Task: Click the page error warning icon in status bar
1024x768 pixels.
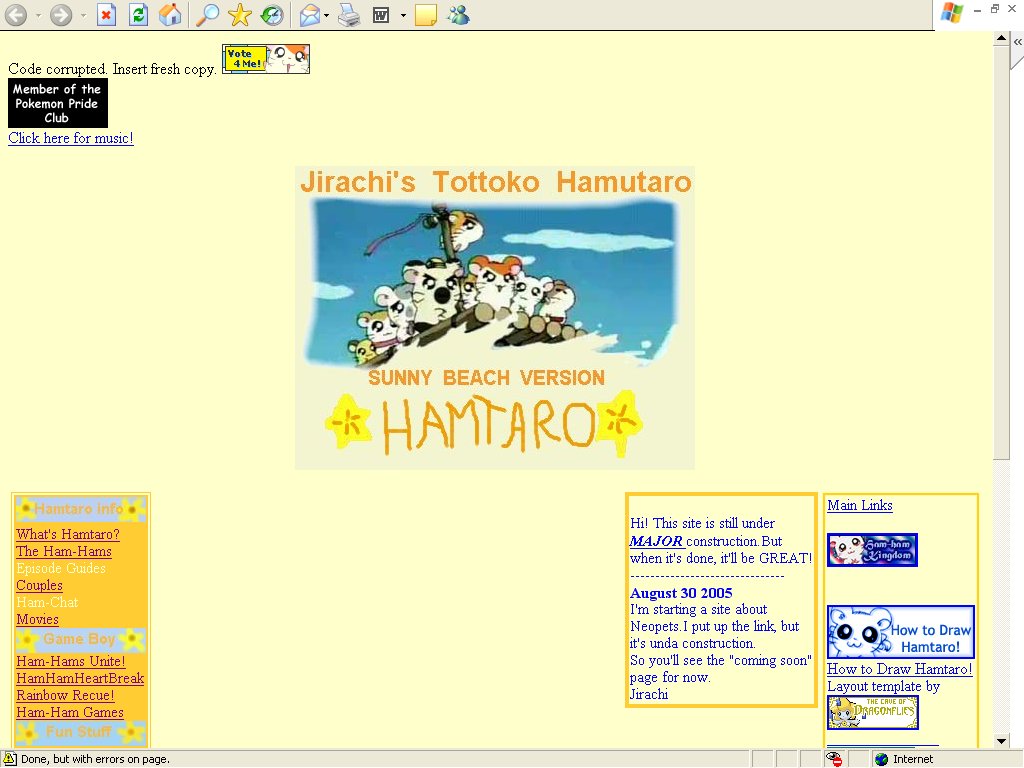Action: click(10, 759)
